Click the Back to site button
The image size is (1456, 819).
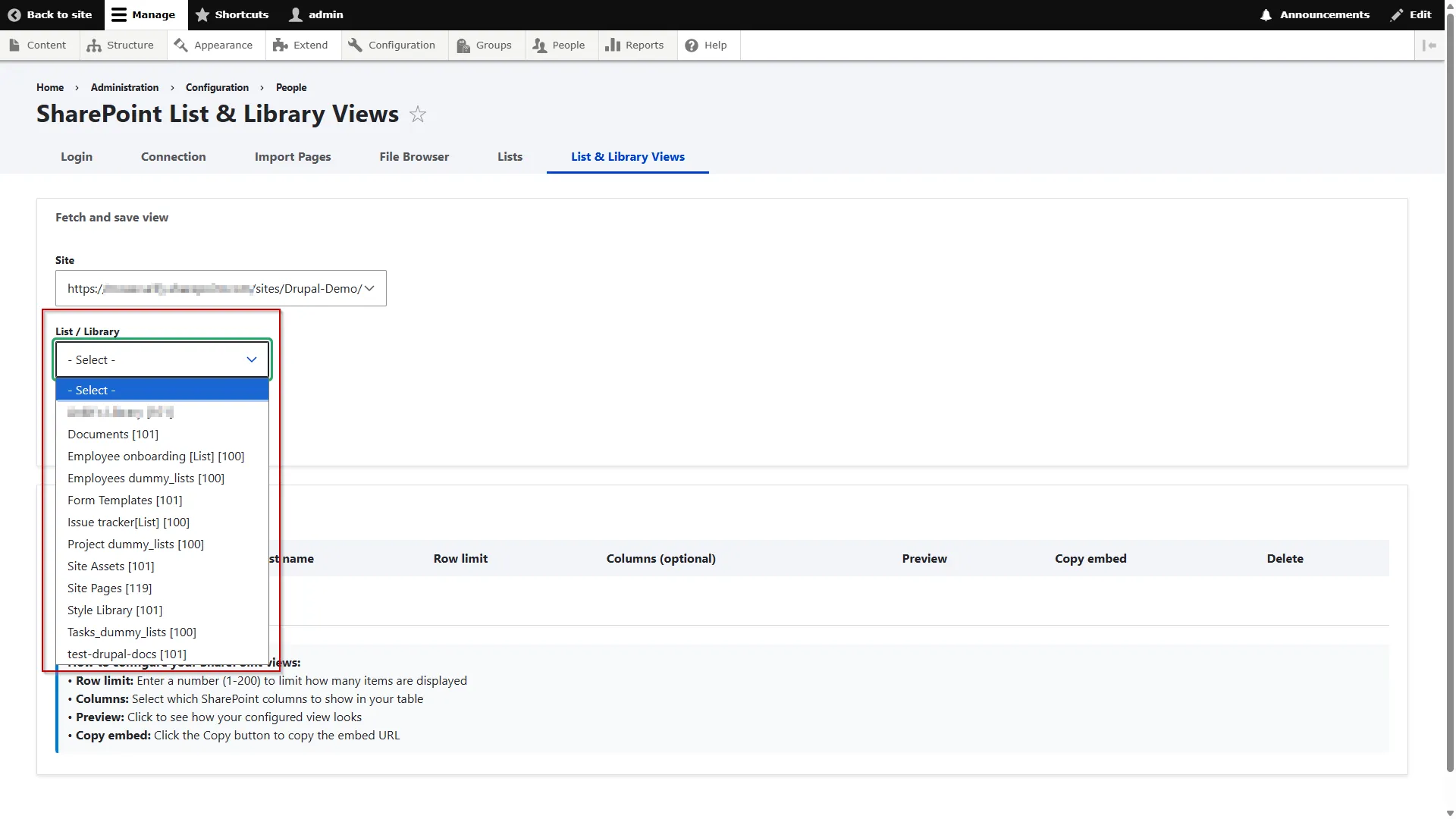click(50, 14)
